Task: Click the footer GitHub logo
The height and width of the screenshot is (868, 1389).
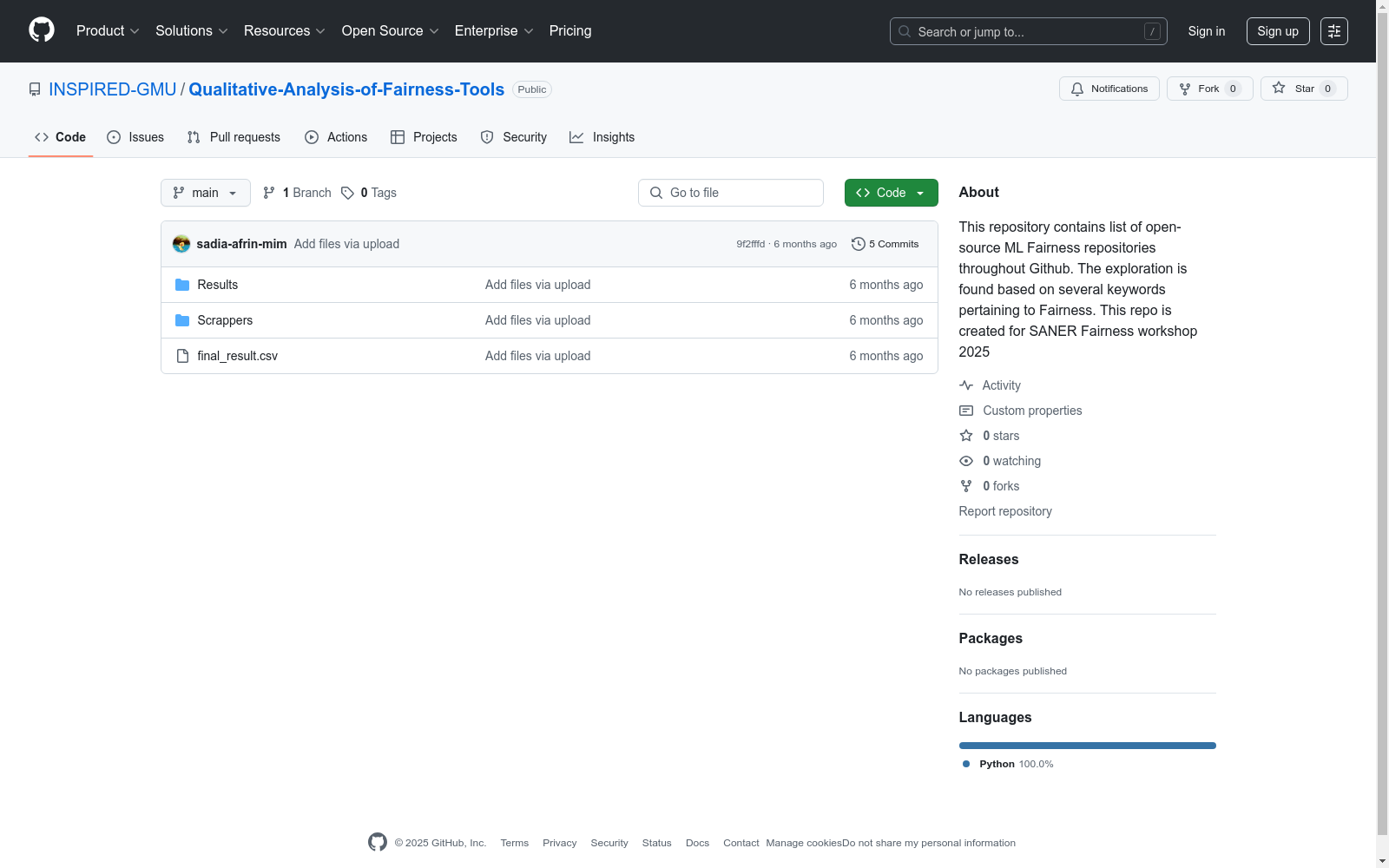Action: [378, 842]
